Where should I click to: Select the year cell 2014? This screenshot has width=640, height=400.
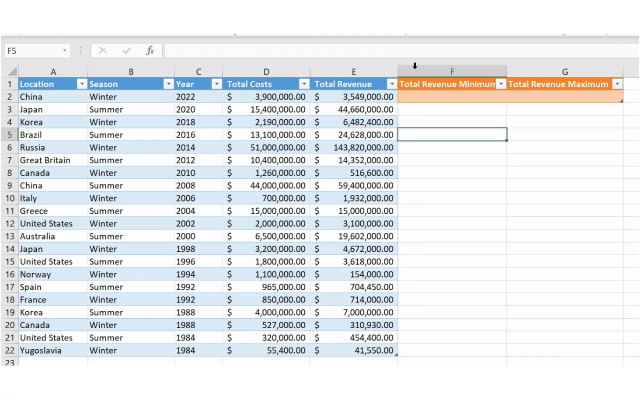[198, 147]
